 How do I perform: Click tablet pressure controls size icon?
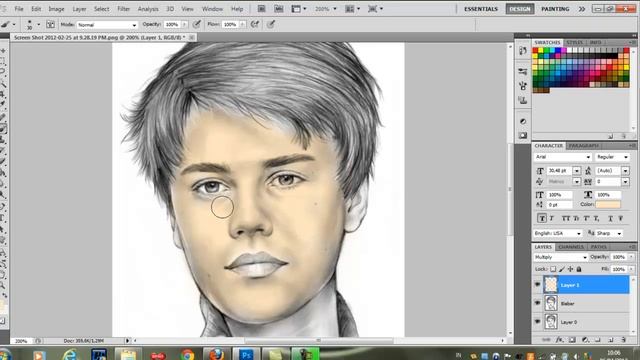(271, 24)
